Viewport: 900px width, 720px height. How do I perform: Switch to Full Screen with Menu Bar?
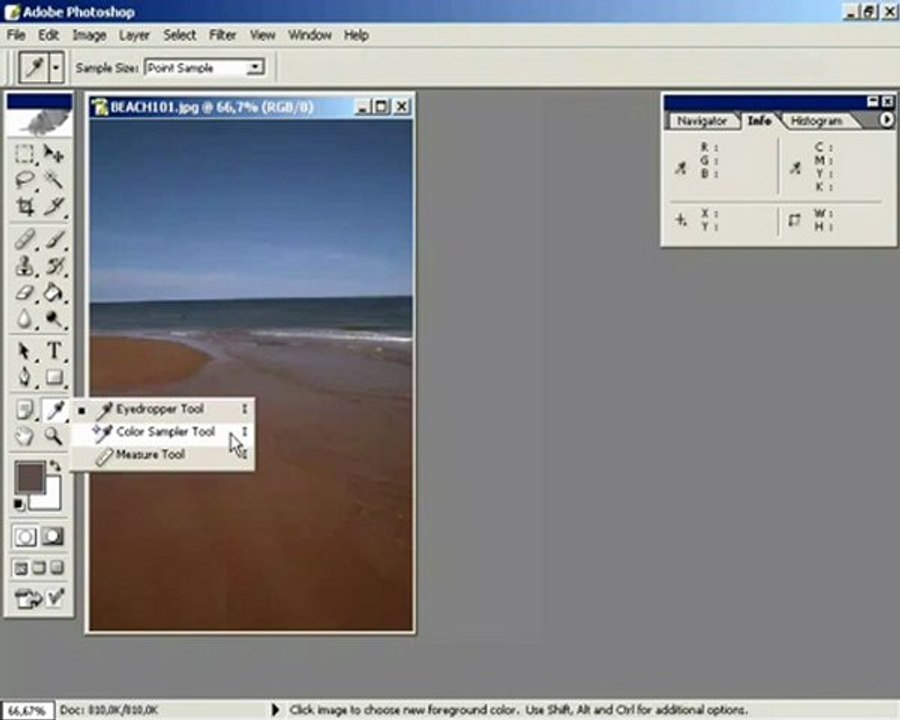point(39,568)
